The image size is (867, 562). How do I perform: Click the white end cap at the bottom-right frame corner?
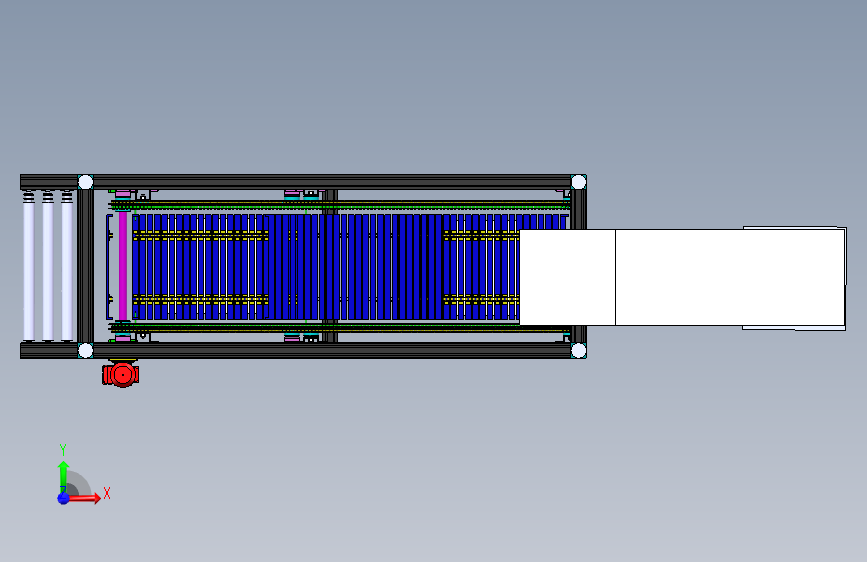578,350
